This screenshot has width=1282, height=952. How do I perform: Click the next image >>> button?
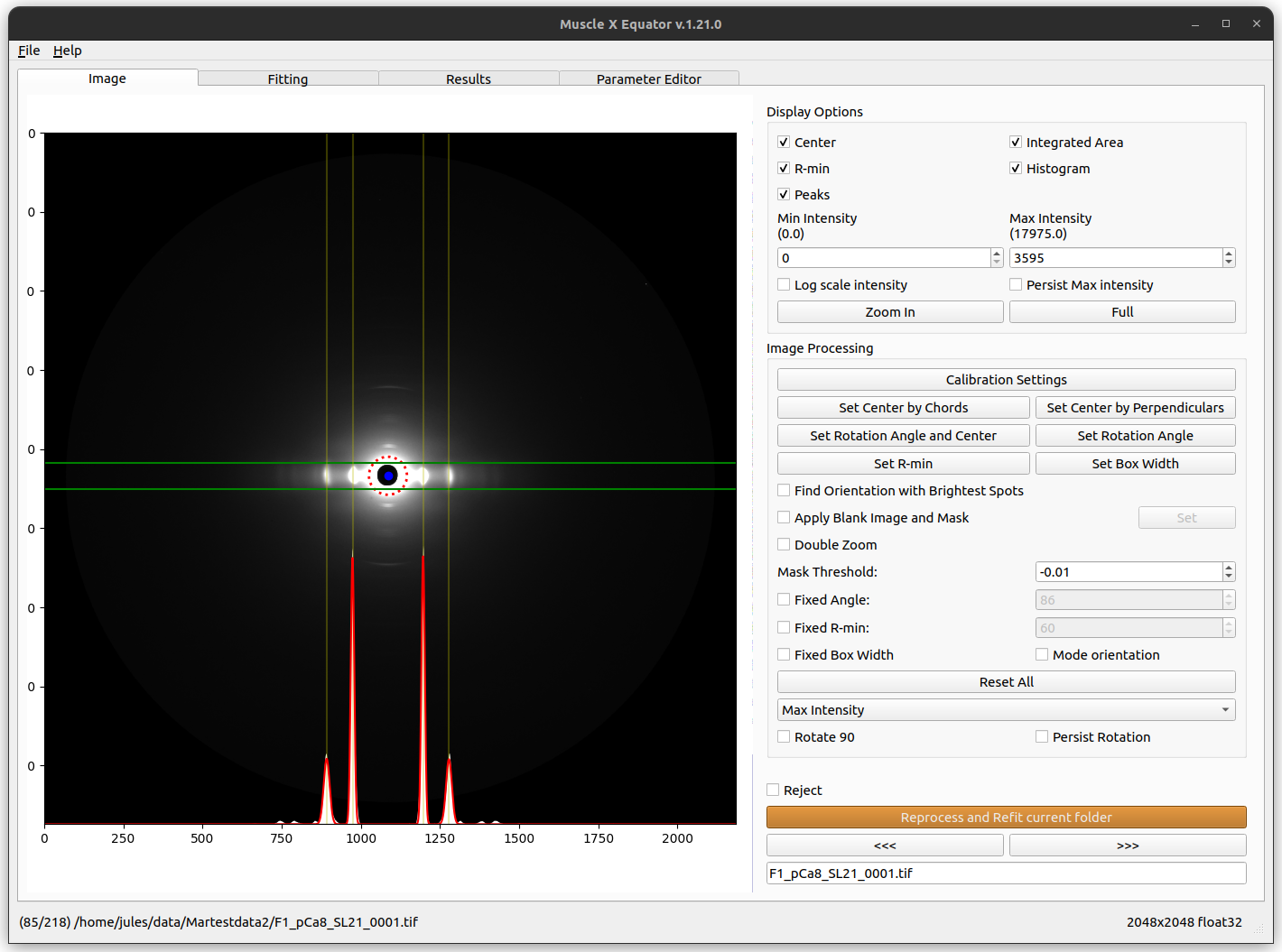point(1128,846)
